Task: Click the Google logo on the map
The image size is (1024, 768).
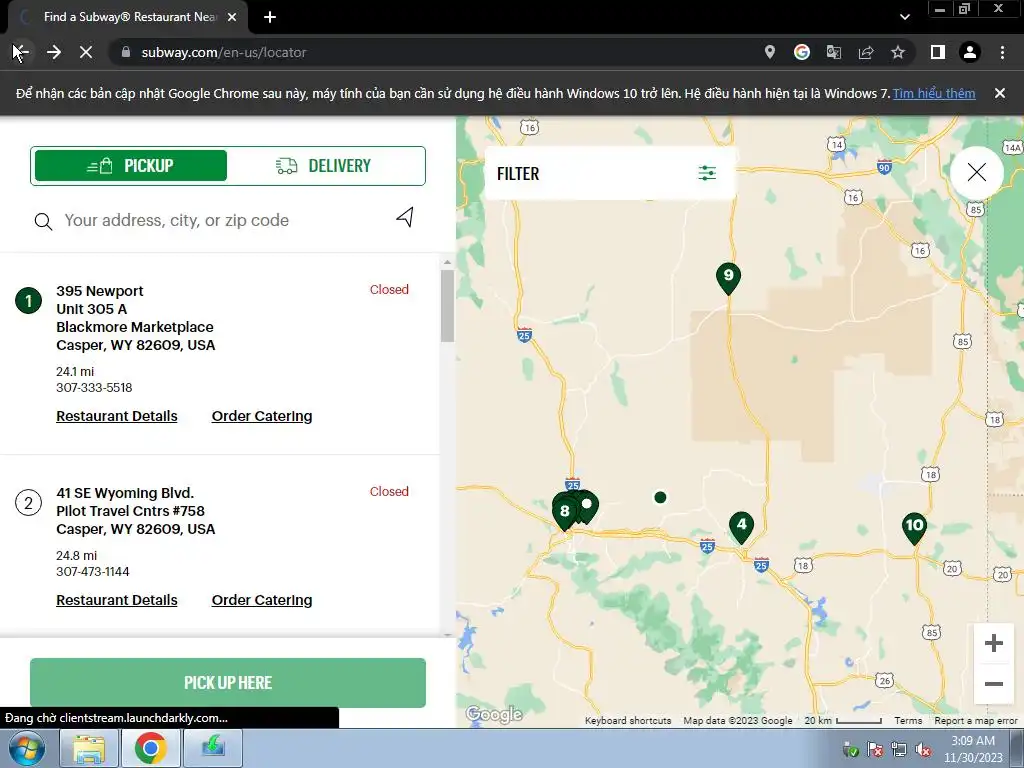Action: [494, 714]
